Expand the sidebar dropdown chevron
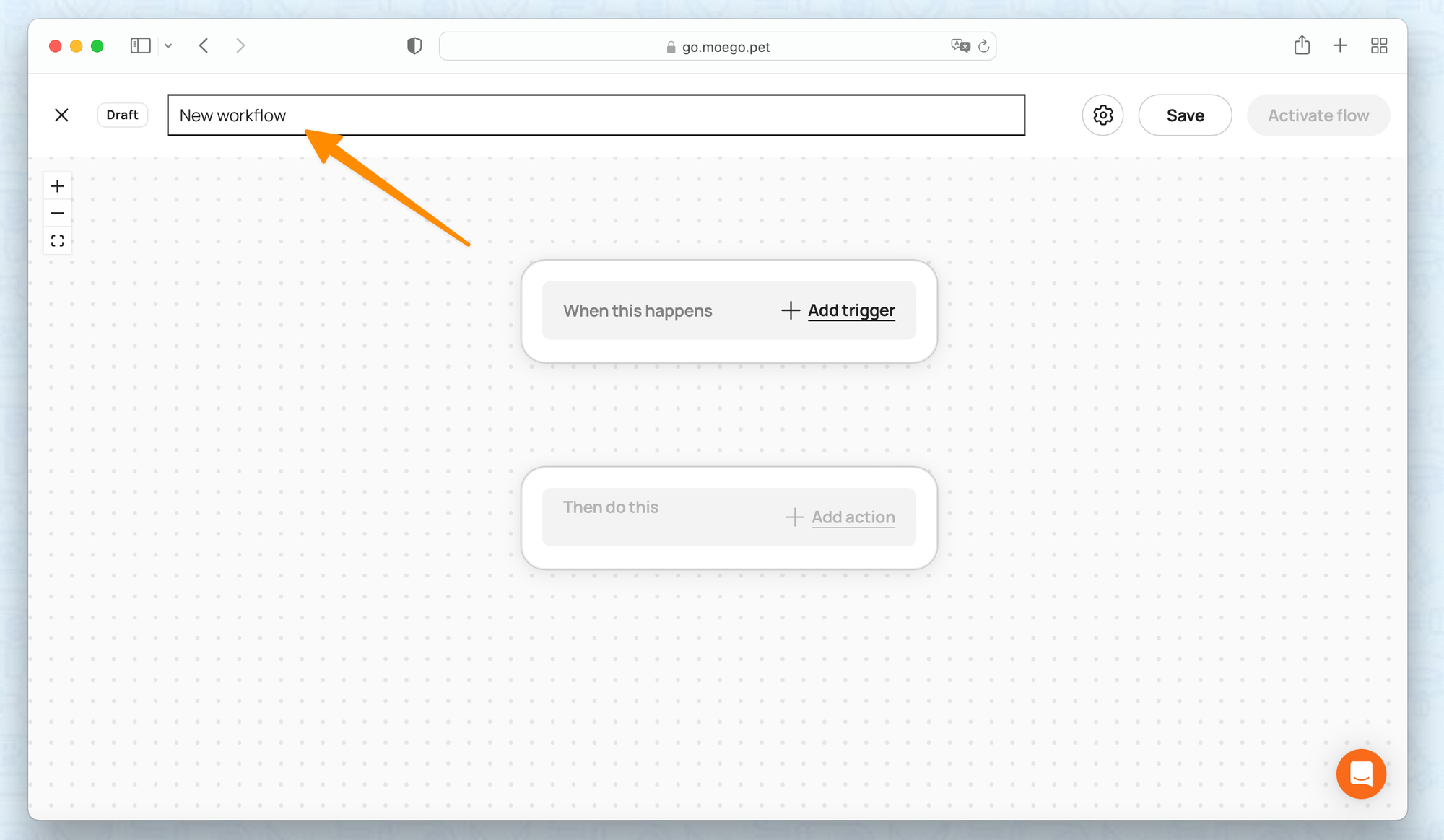Image resolution: width=1444 pixels, height=840 pixels. click(x=168, y=46)
